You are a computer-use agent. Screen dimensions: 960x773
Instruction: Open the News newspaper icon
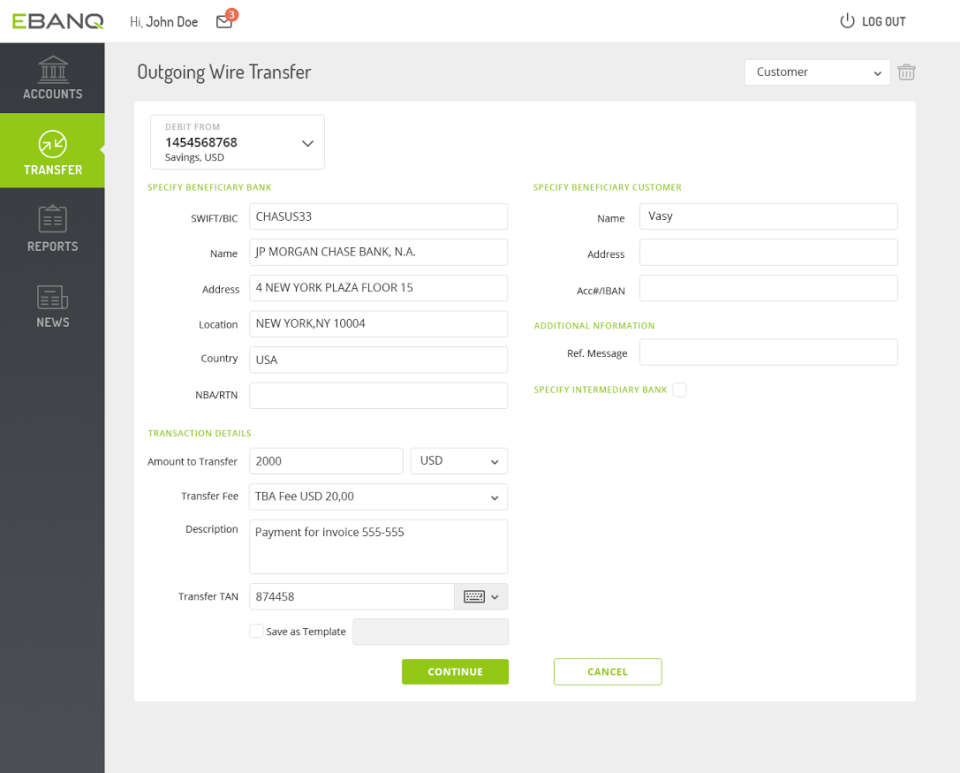tap(53, 297)
